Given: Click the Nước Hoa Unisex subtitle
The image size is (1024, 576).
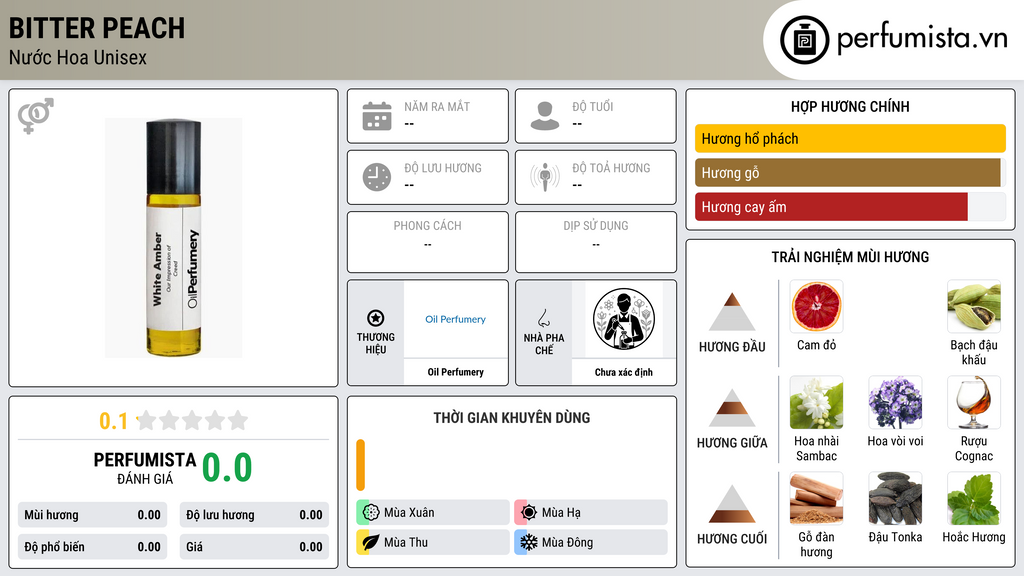Looking at the screenshot, I should pyautogui.click(x=78, y=57).
